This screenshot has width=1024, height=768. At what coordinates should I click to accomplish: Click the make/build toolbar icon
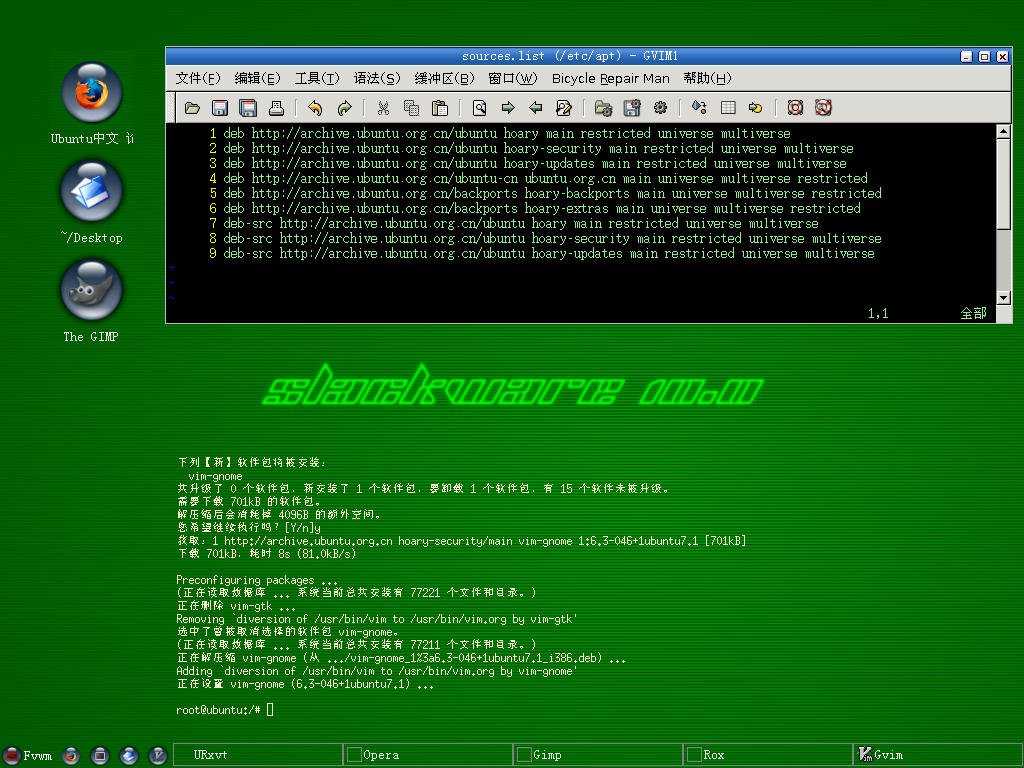699,108
